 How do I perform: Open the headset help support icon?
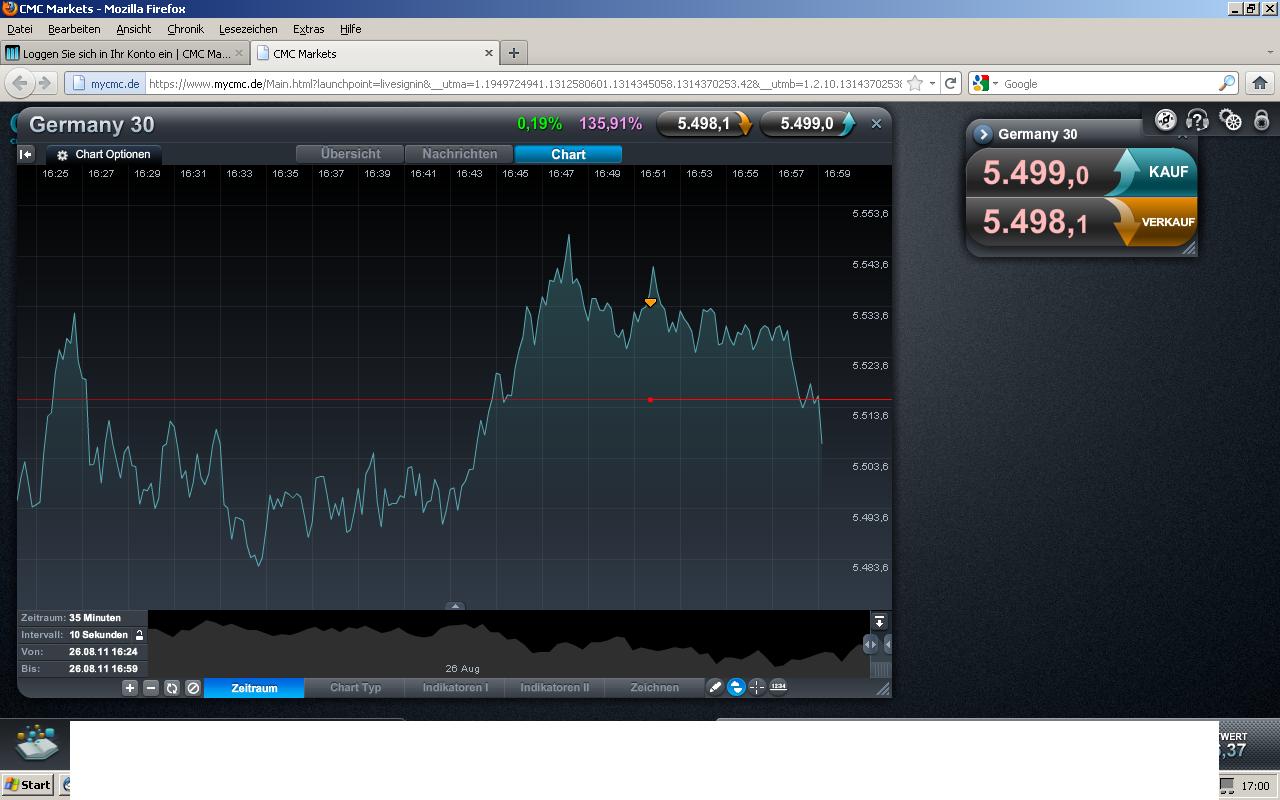1197,120
